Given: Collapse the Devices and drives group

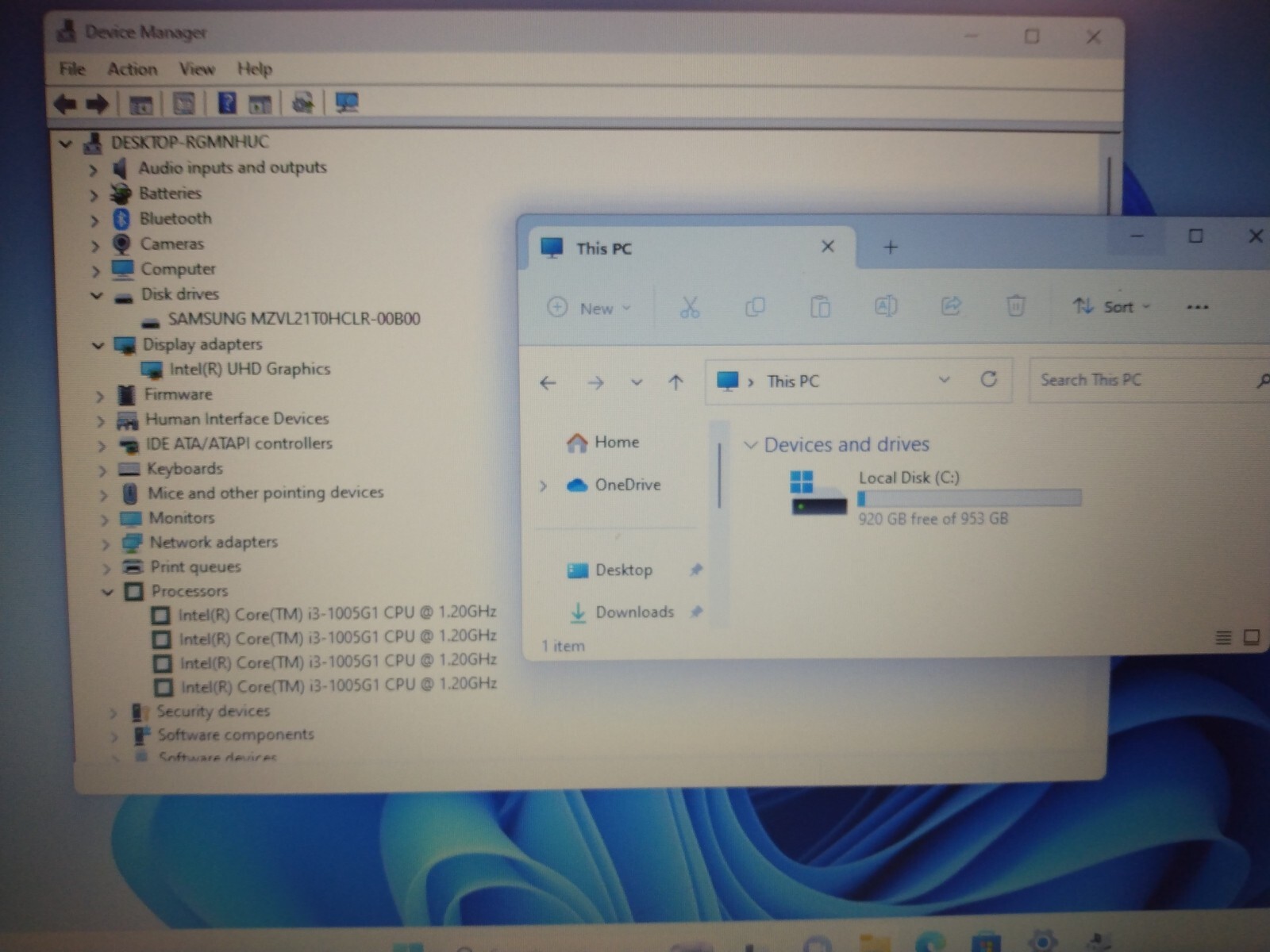Looking at the screenshot, I should [x=749, y=445].
